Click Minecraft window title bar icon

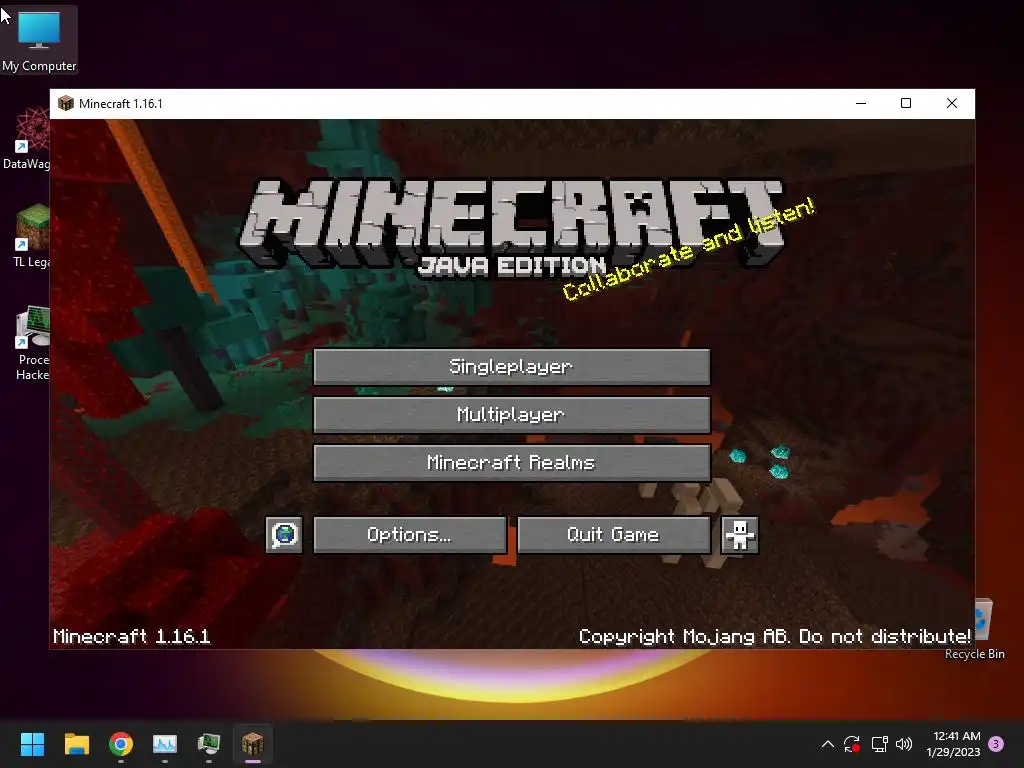[x=66, y=103]
